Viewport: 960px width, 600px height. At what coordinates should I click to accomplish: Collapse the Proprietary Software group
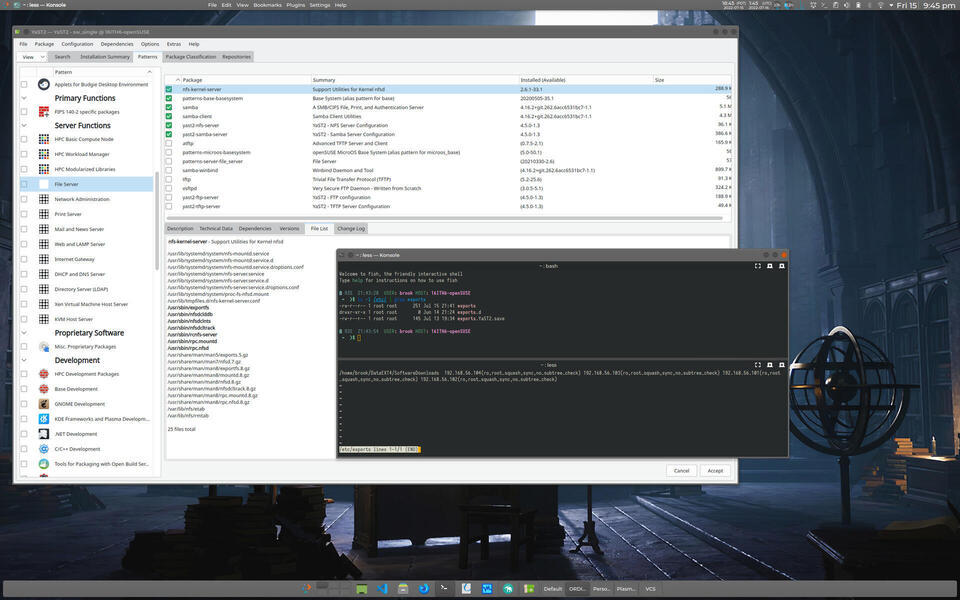tap(24, 333)
